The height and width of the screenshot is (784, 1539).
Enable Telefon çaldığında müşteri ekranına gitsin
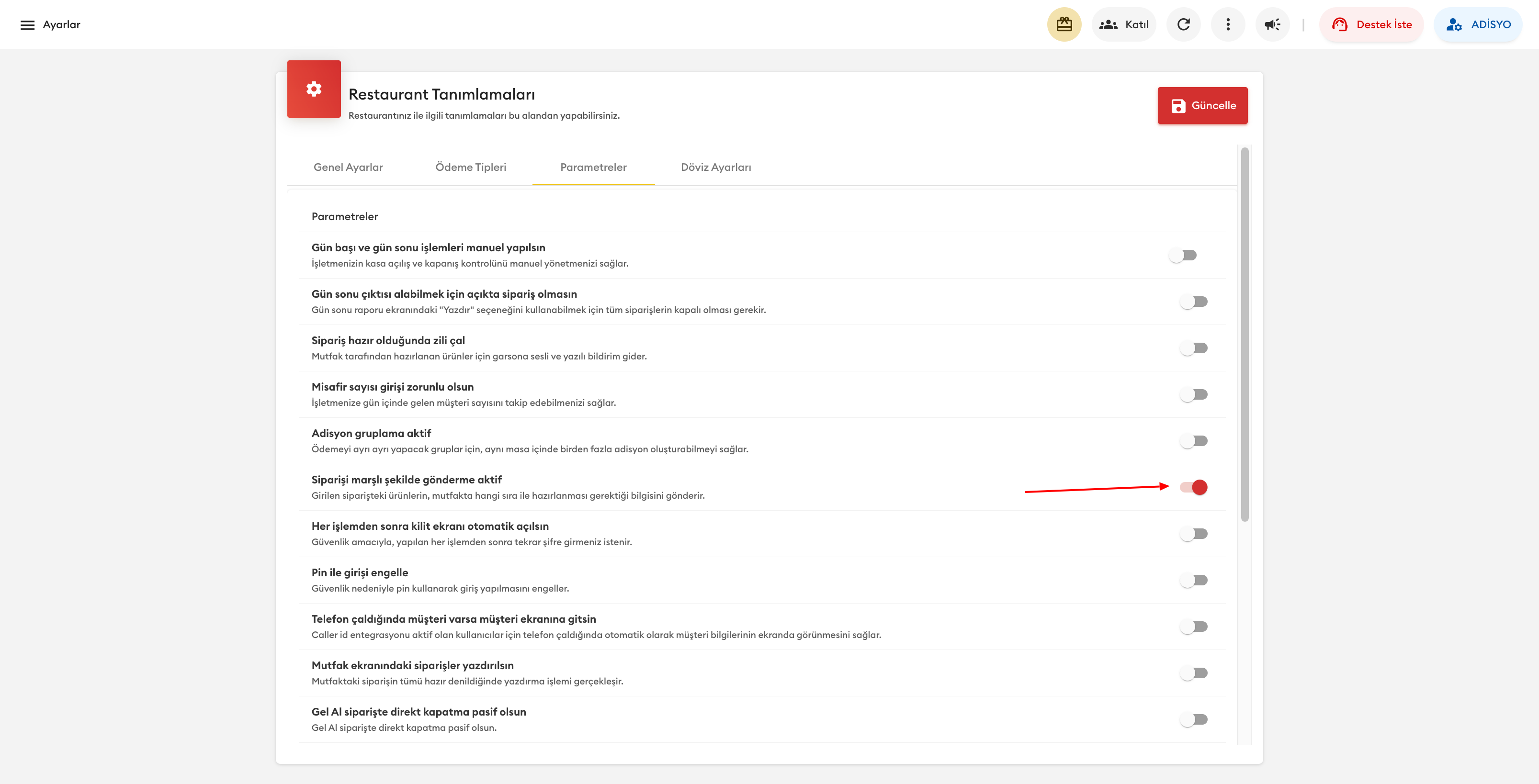click(x=1194, y=627)
